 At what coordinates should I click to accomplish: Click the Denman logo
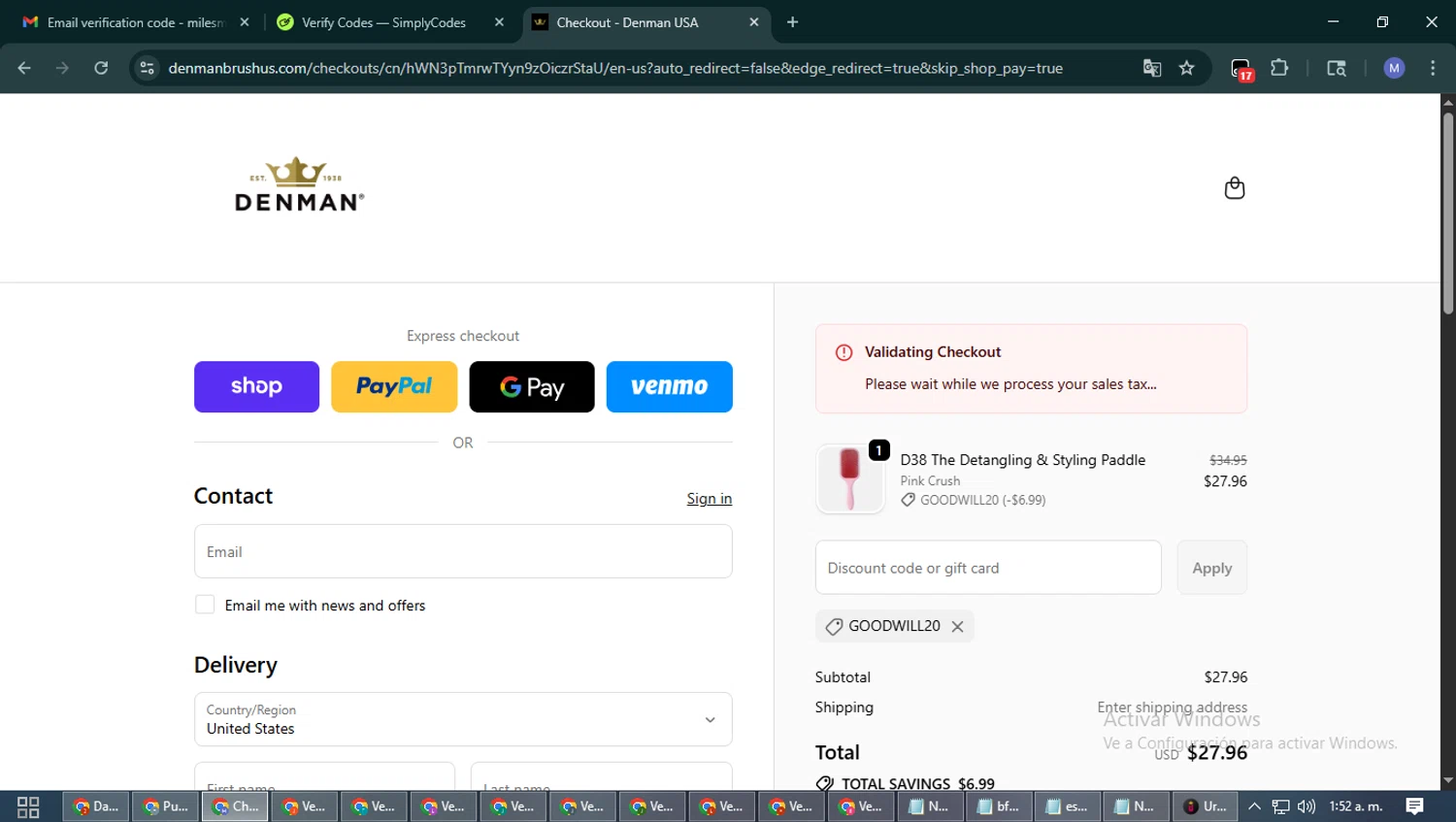(299, 184)
